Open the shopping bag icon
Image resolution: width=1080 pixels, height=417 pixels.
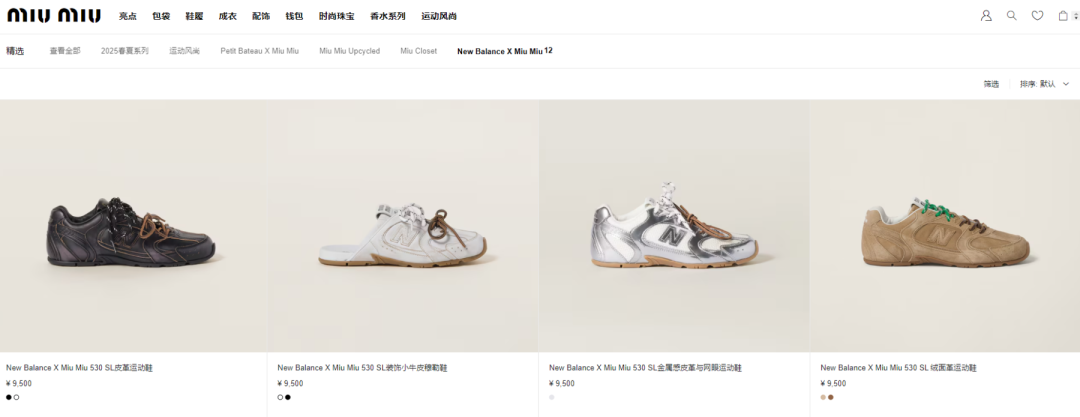[x=1063, y=15]
